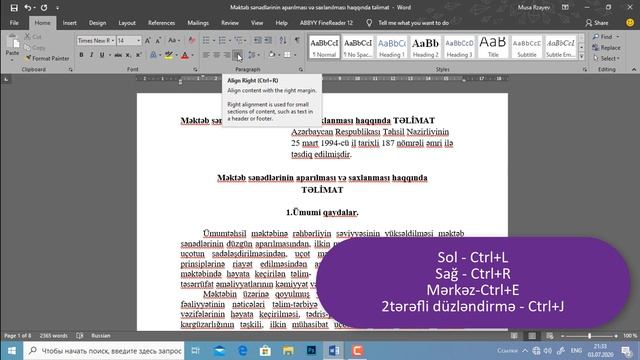Screen dimensions: 640x360
Task: Open the Borders dropdown
Action: (x=295, y=55)
